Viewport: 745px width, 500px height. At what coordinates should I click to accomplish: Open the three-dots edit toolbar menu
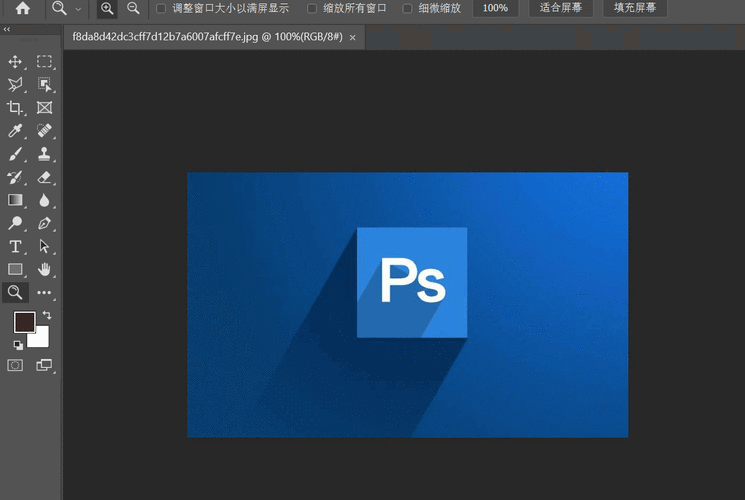tap(44, 293)
